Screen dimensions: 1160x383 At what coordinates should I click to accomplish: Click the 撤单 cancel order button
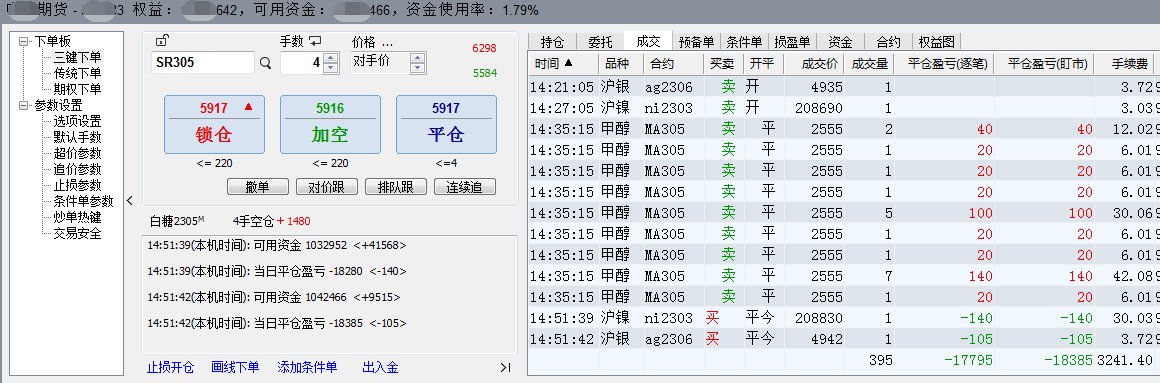point(257,187)
